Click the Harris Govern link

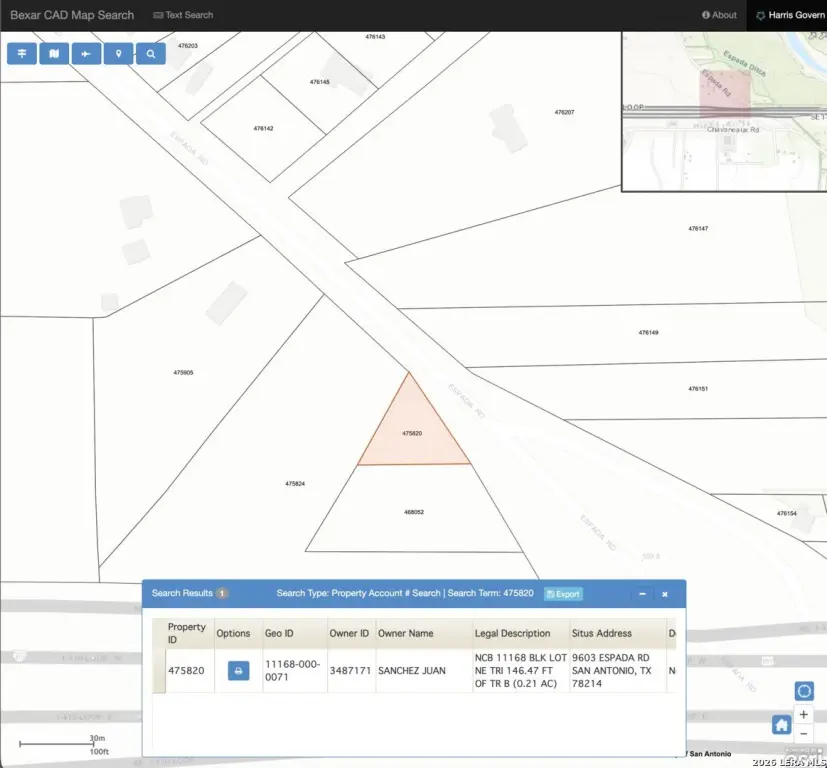click(x=790, y=15)
